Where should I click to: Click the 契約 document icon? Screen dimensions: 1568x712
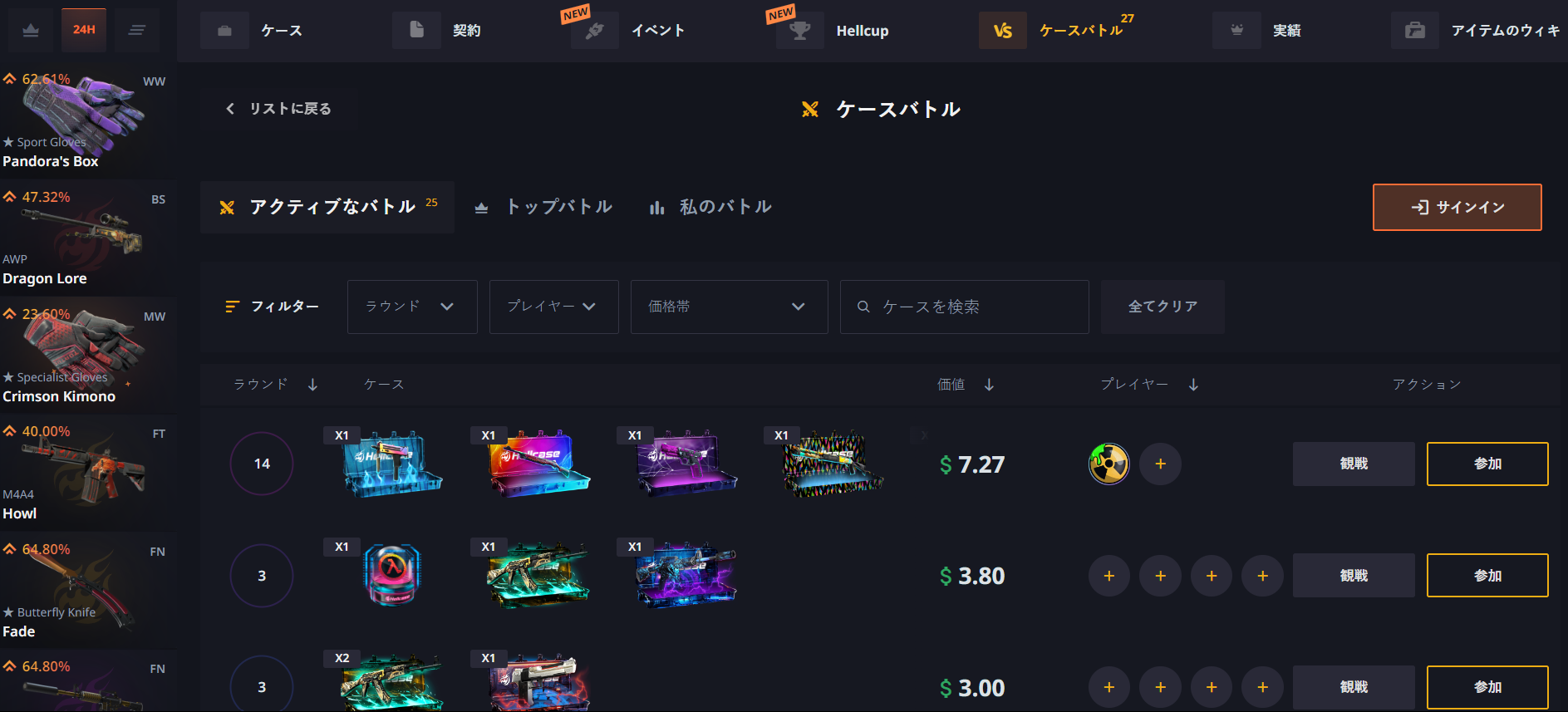416,31
